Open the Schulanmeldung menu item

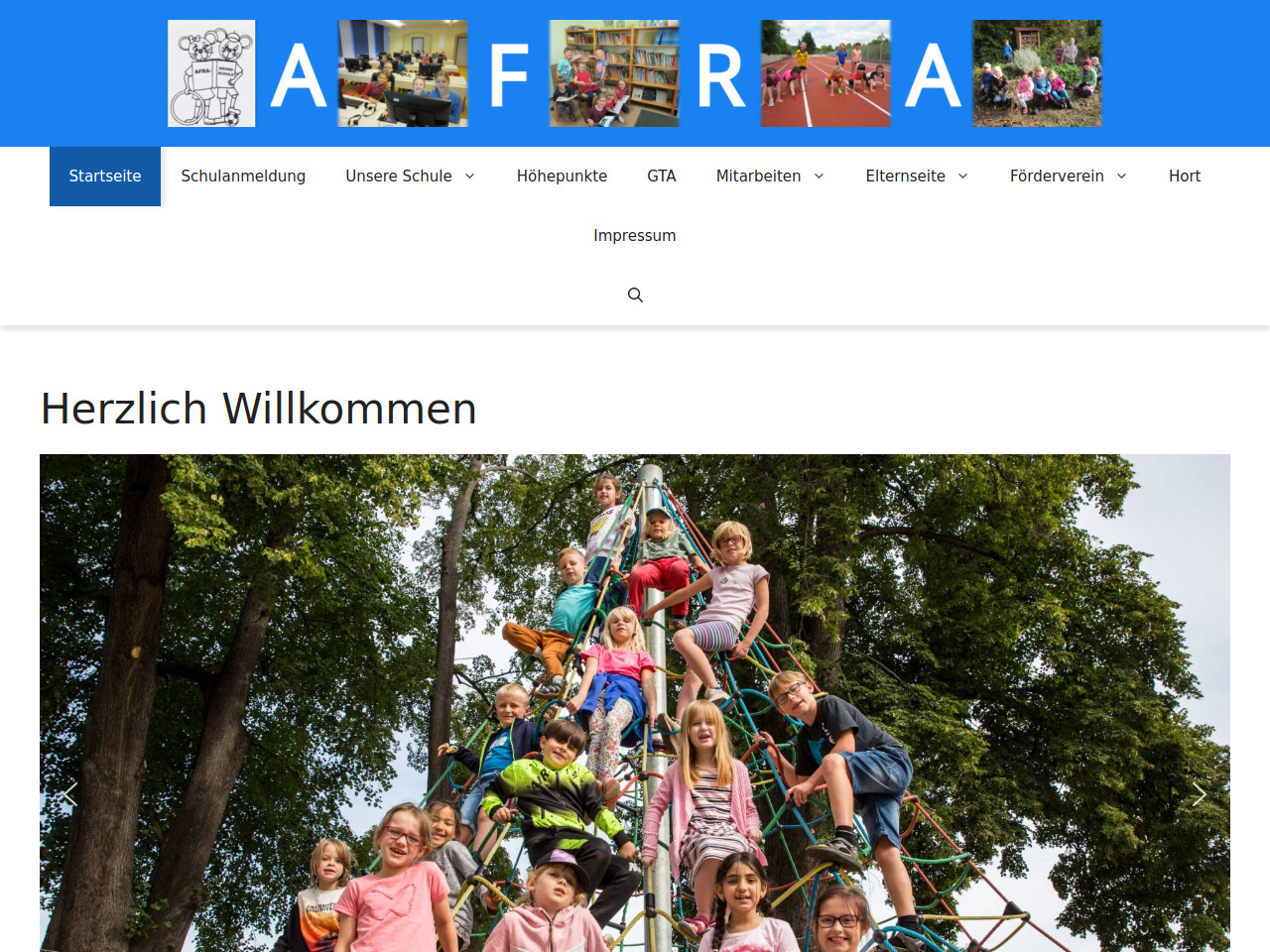click(x=243, y=177)
